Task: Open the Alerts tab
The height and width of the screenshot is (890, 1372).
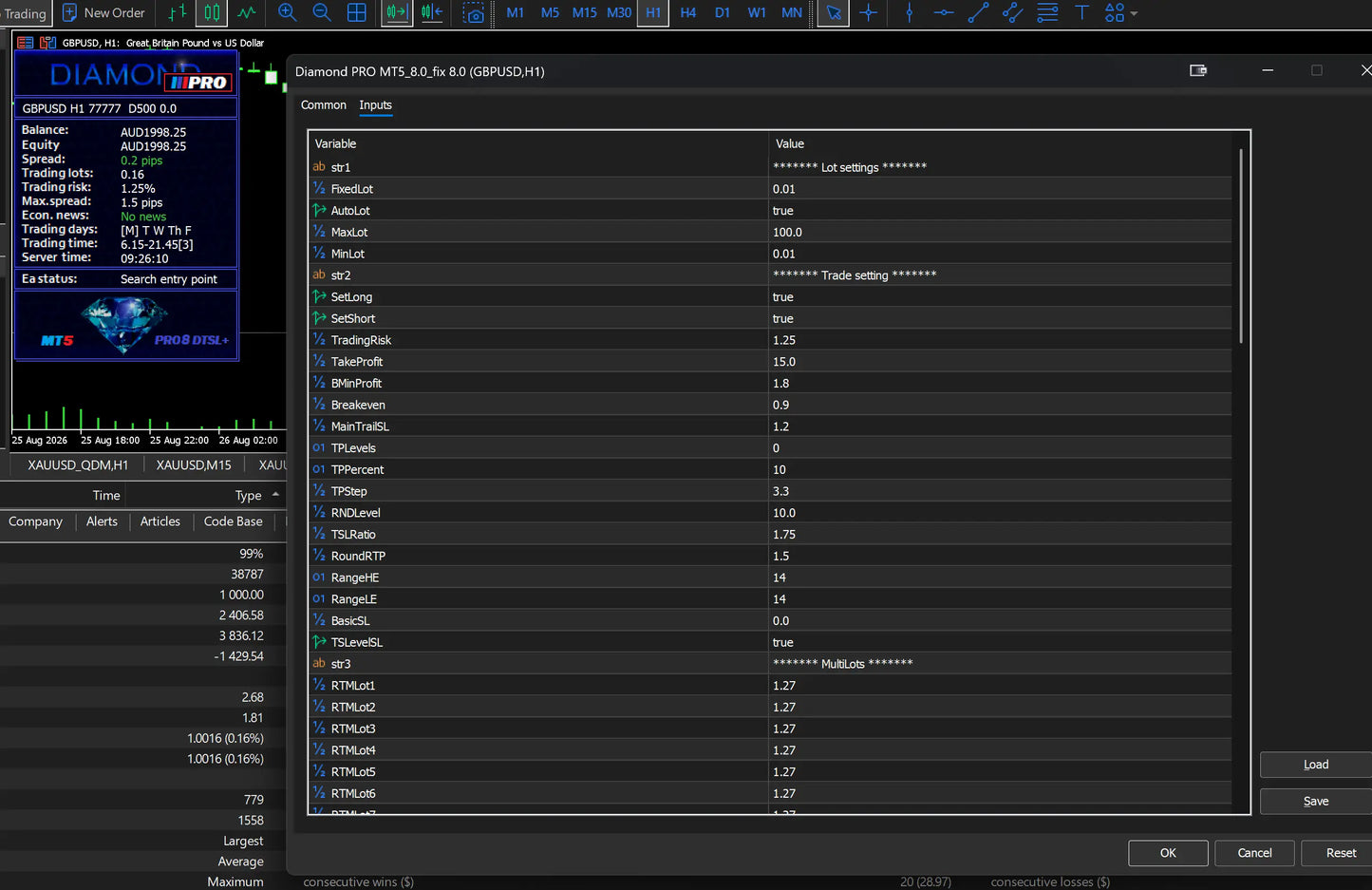Action: pyautogui.click(x=102, y=521)
